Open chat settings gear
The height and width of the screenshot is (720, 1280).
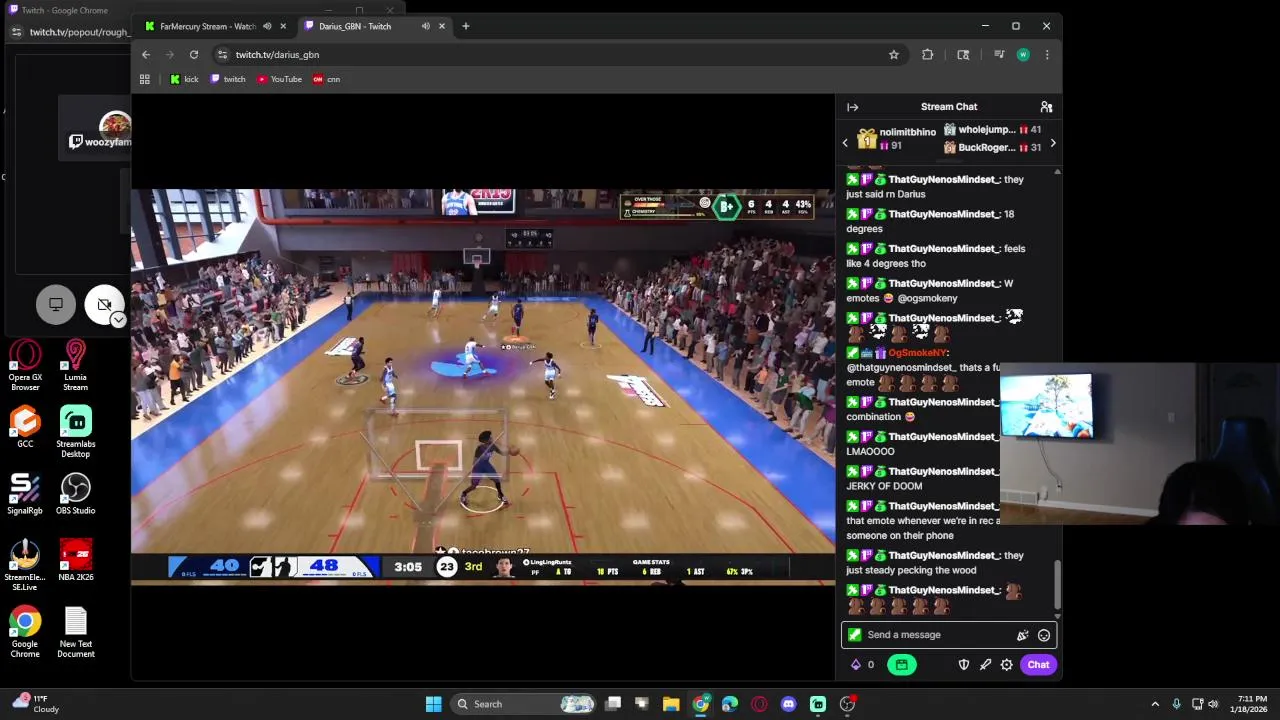tap(1007, 665)
